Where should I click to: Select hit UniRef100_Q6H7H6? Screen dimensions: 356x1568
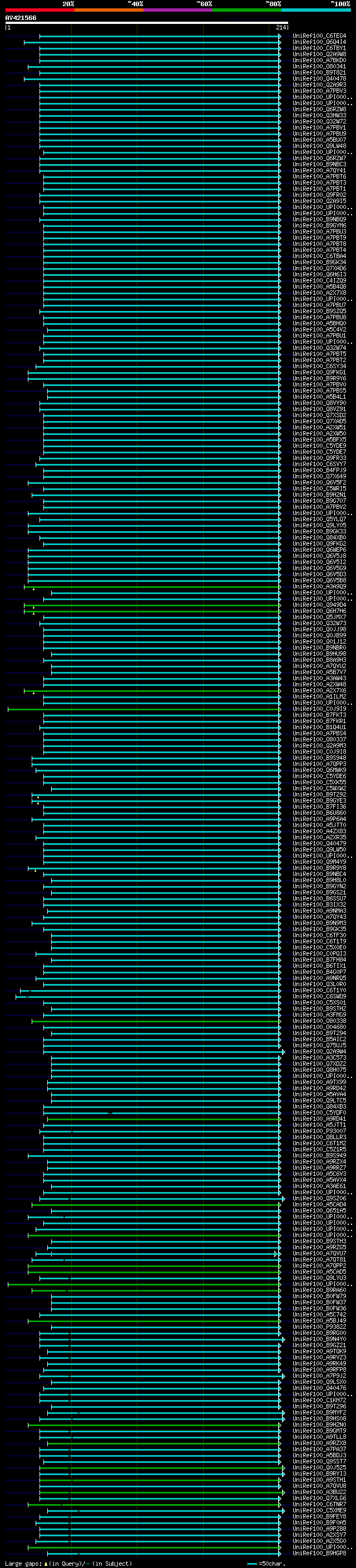319,611
